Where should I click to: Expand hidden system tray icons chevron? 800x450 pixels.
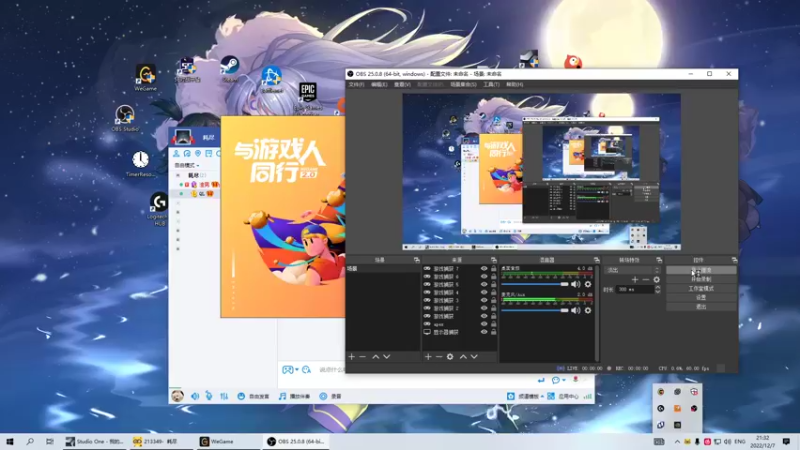pos(677,441)
